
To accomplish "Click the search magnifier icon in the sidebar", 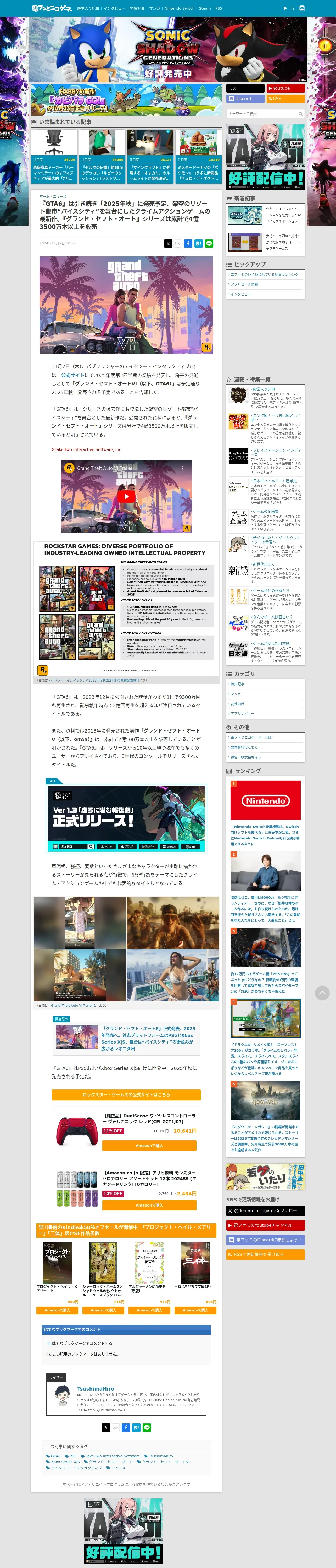I will pyautogui.click(x=300, y=114).
